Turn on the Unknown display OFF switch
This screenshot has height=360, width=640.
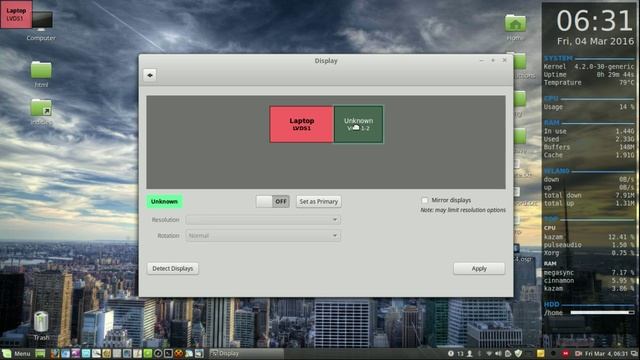tap(273, 201)
